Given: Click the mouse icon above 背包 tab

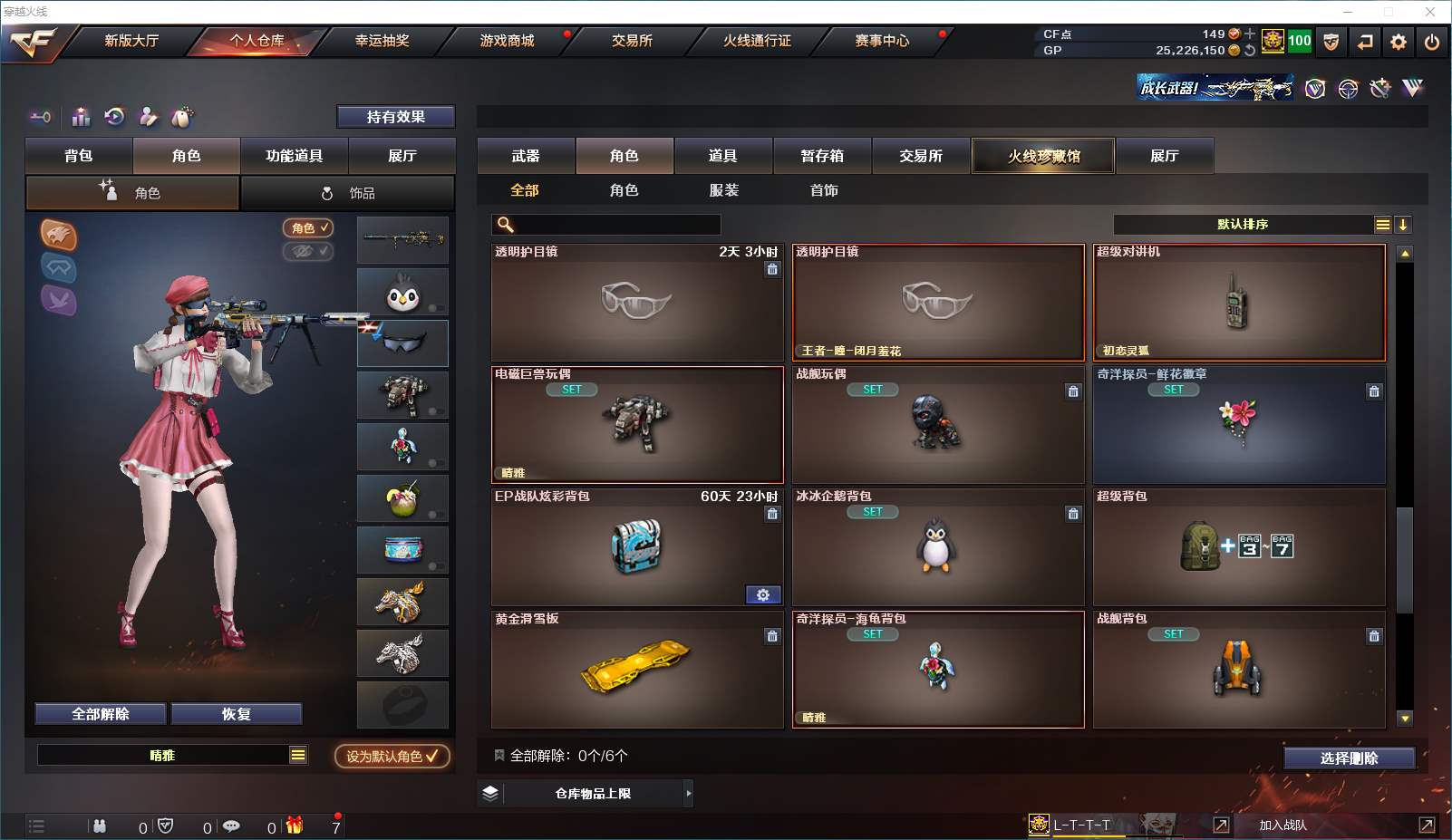Looking at the screenshot, I should click(182, 117).
